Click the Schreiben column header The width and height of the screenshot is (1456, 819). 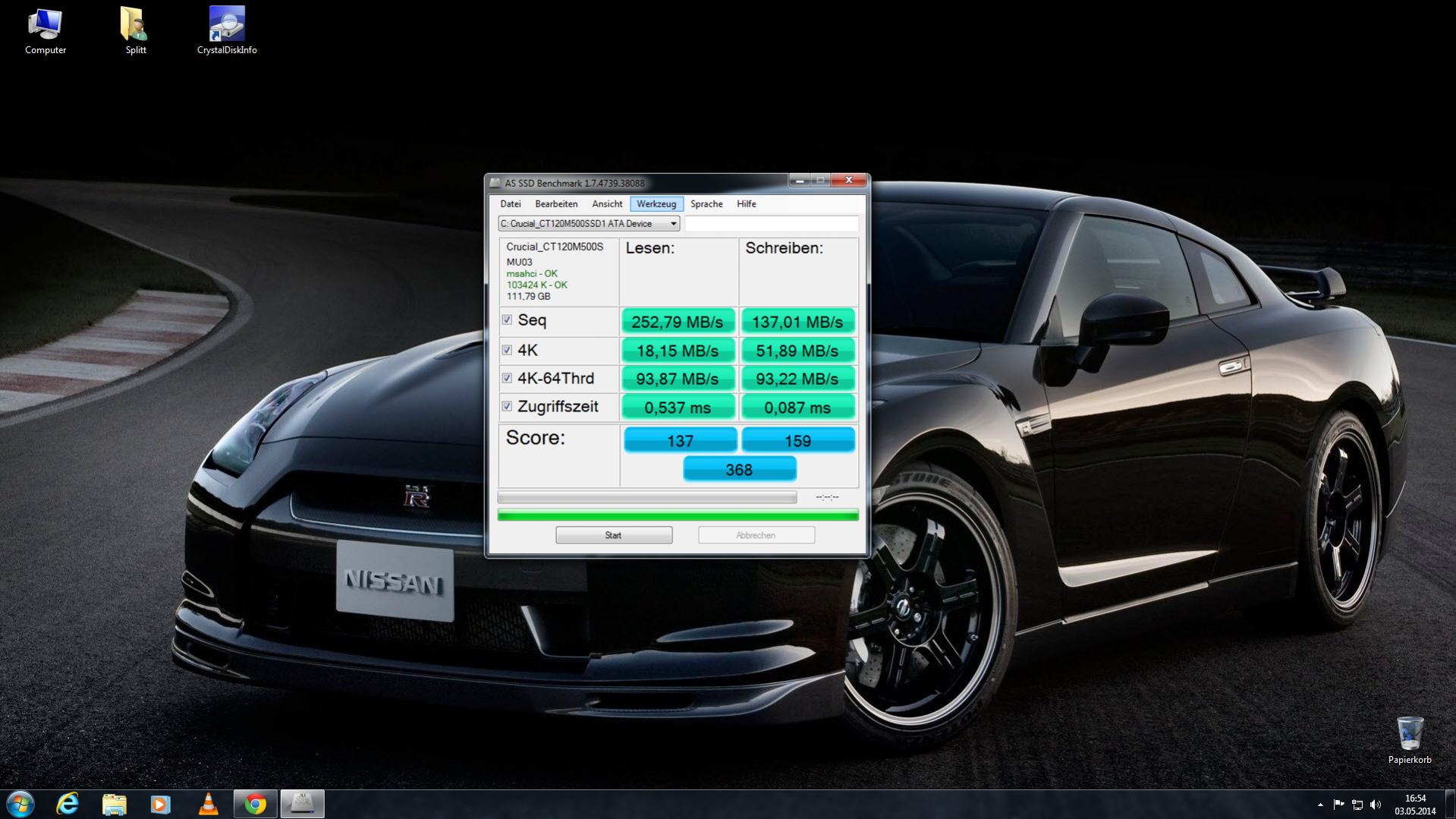tap(784, 248)
